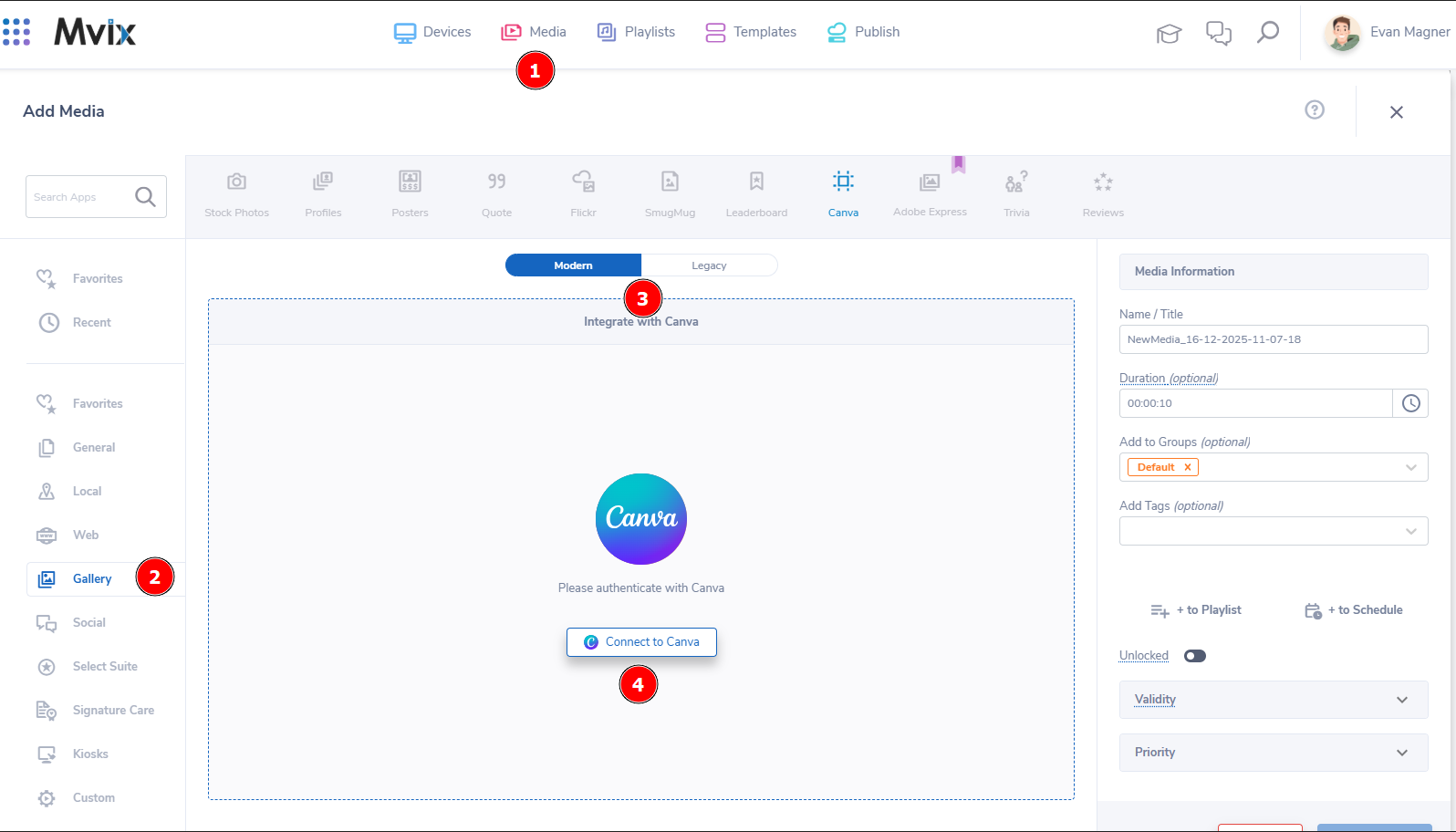Select the Flickr app
The image size is (1456, 832).
click(x=584, y=194)
